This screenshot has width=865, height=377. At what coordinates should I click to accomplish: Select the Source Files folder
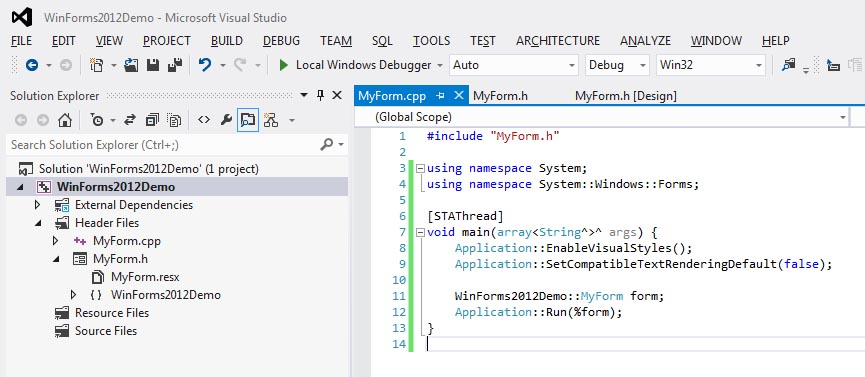pyautogui.click(x=106, y=331)
